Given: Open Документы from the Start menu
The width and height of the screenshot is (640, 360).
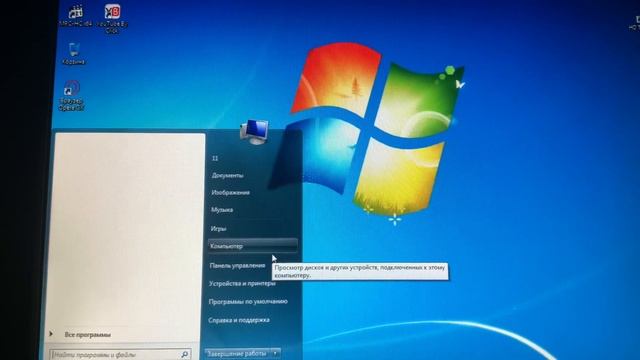Looking at the screenshot, I should [227, 176].
